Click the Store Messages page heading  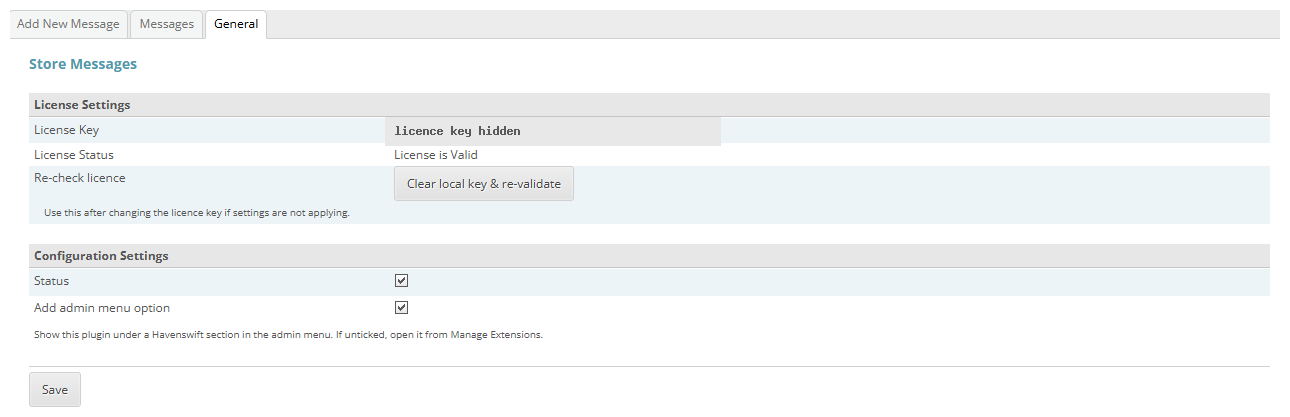(83, 64)
